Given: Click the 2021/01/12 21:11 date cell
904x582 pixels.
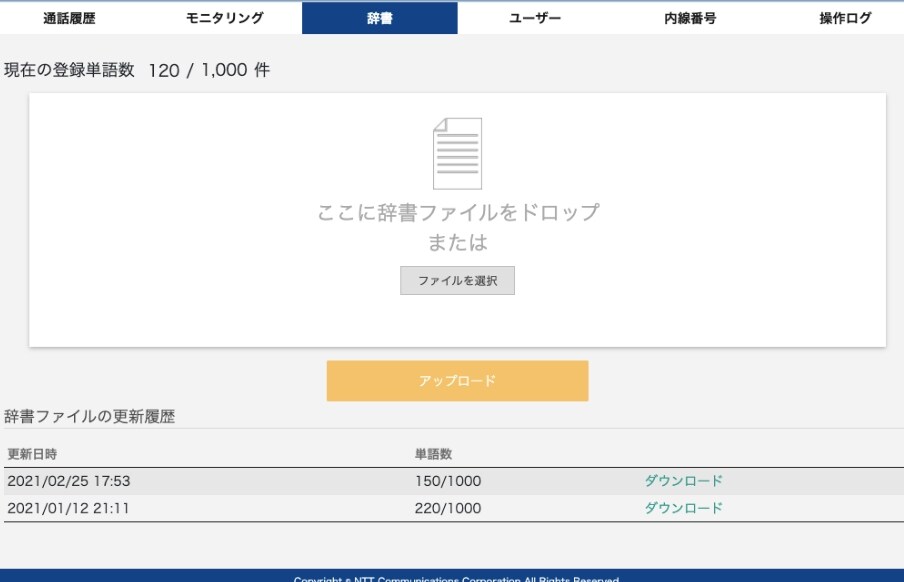Looking at the screenshot, I should (x=69, y=508).
